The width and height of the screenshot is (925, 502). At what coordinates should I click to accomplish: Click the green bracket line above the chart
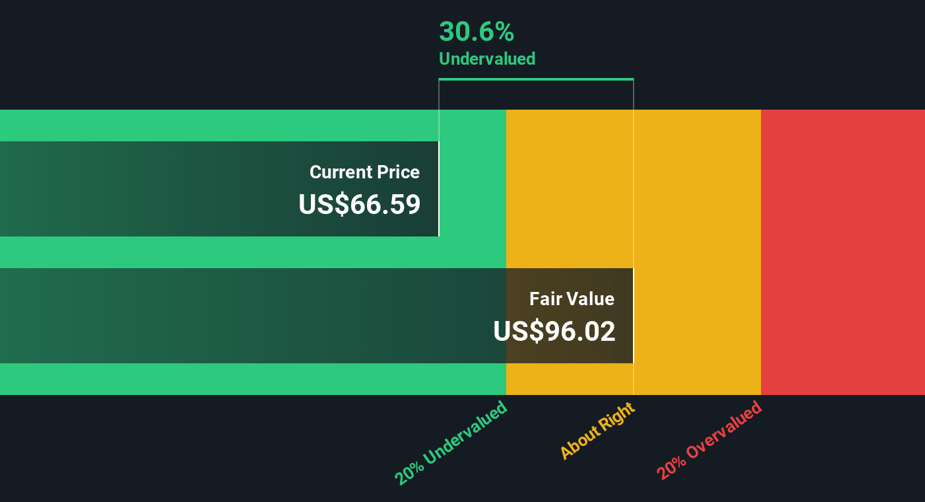[x=536, y=79]
